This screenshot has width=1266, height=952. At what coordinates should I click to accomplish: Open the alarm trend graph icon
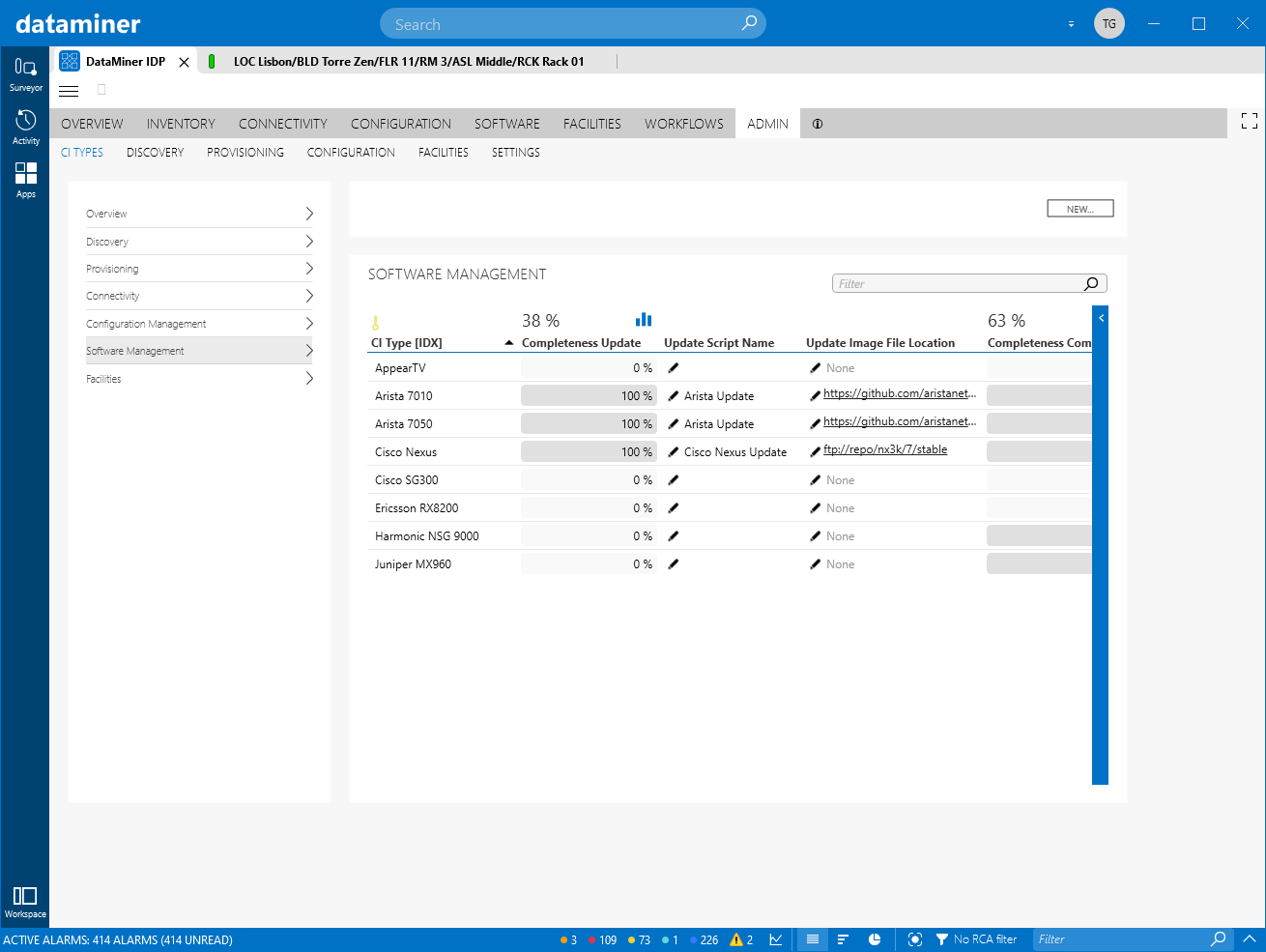pos(776,939)
